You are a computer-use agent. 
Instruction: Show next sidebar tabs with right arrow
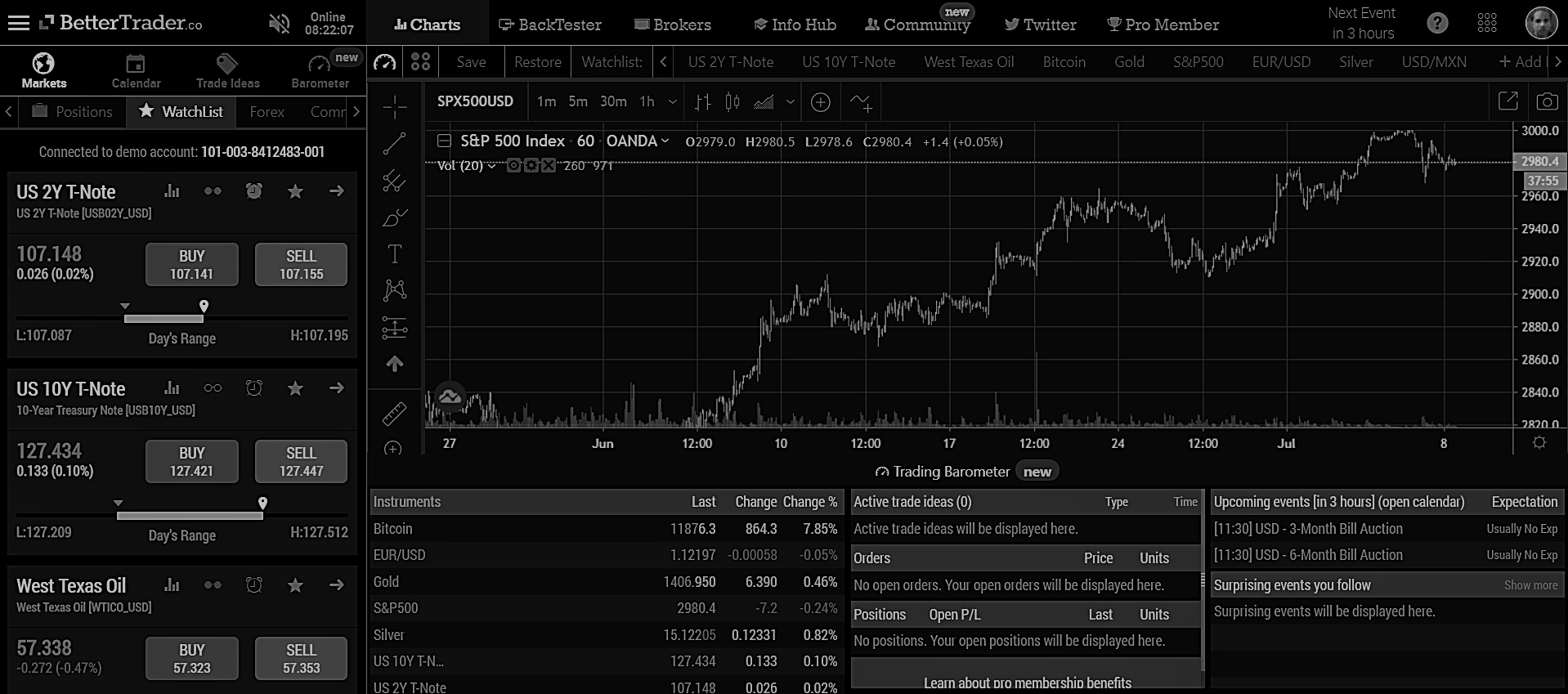(x=356, y=112)
